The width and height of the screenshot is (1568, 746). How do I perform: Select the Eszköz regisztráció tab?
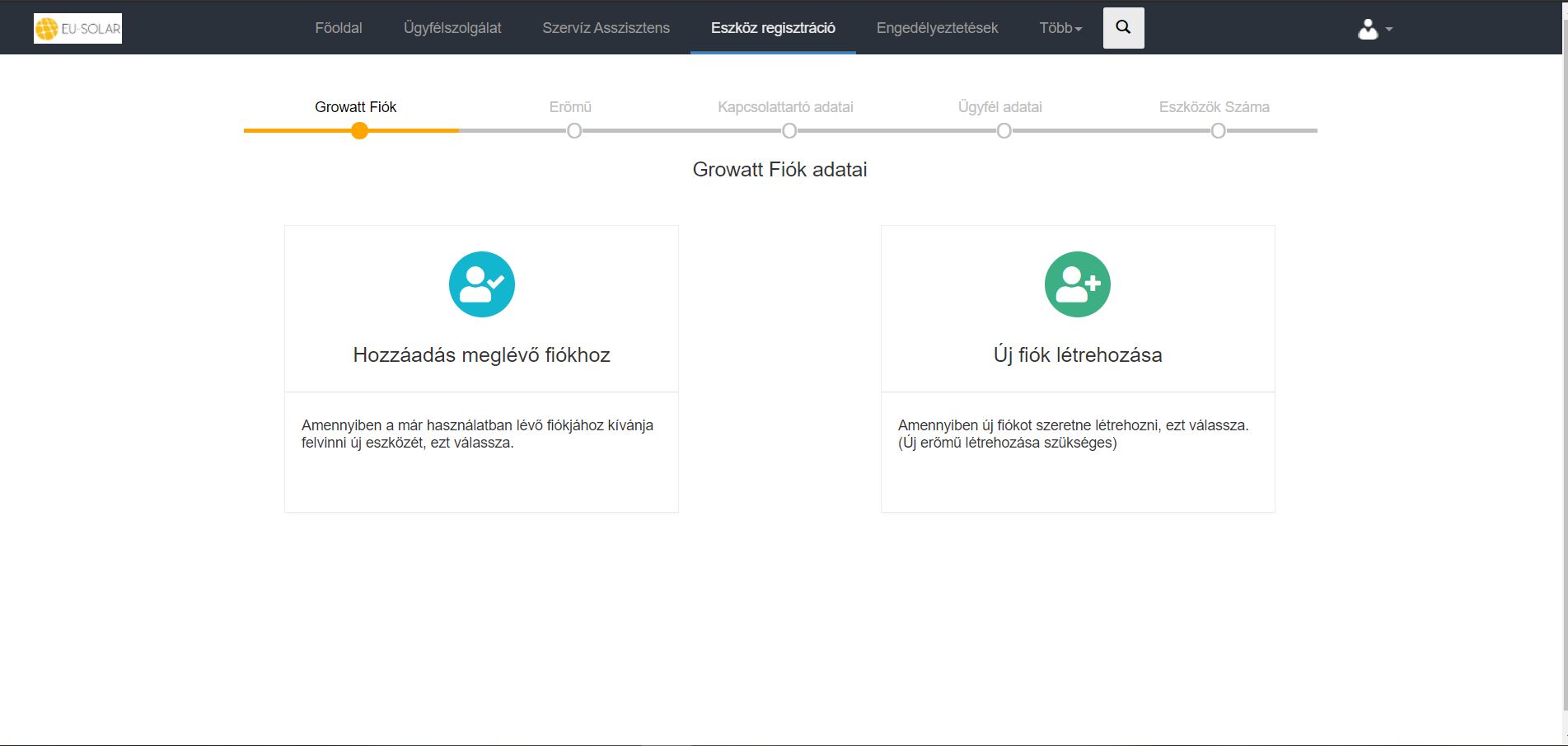pyautogui.click(x=773, y=28)
